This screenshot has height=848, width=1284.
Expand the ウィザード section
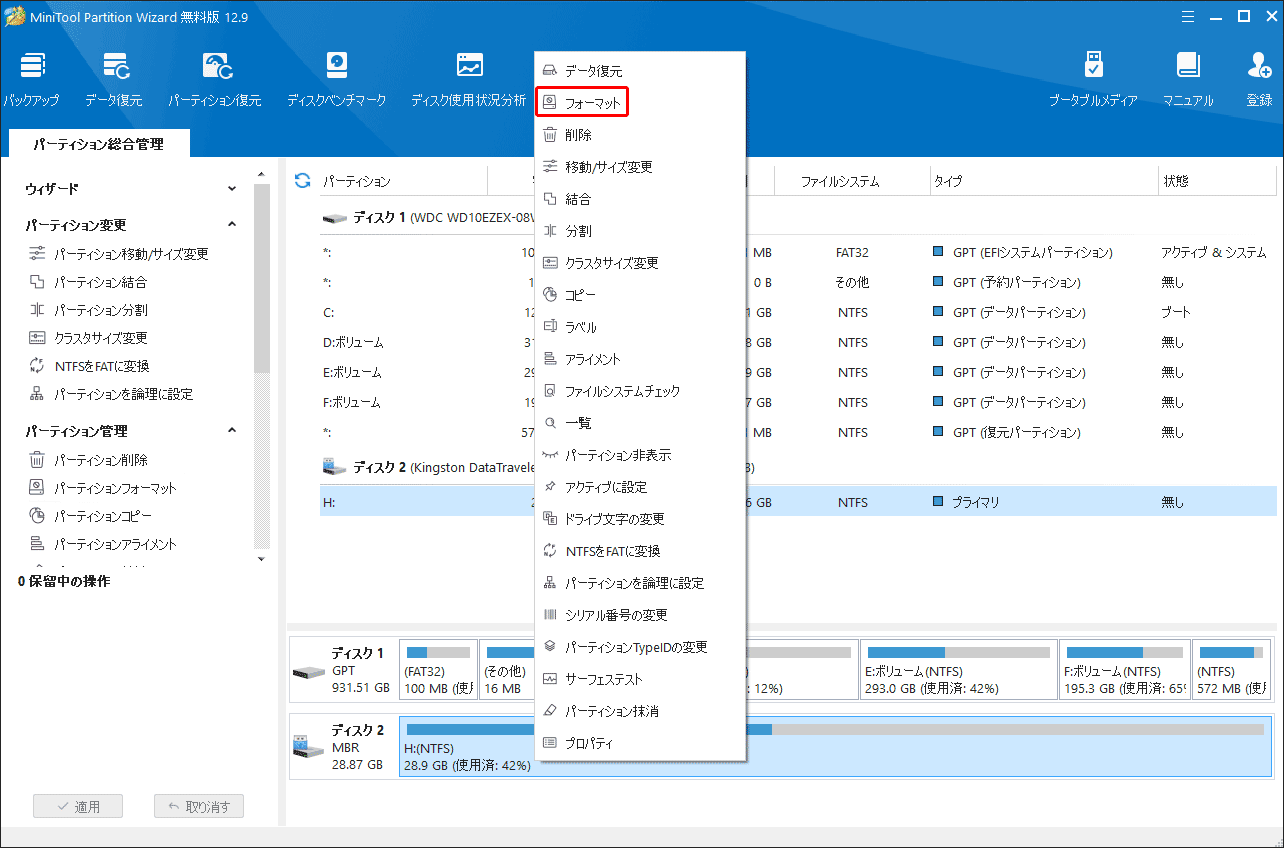point(232,188)
